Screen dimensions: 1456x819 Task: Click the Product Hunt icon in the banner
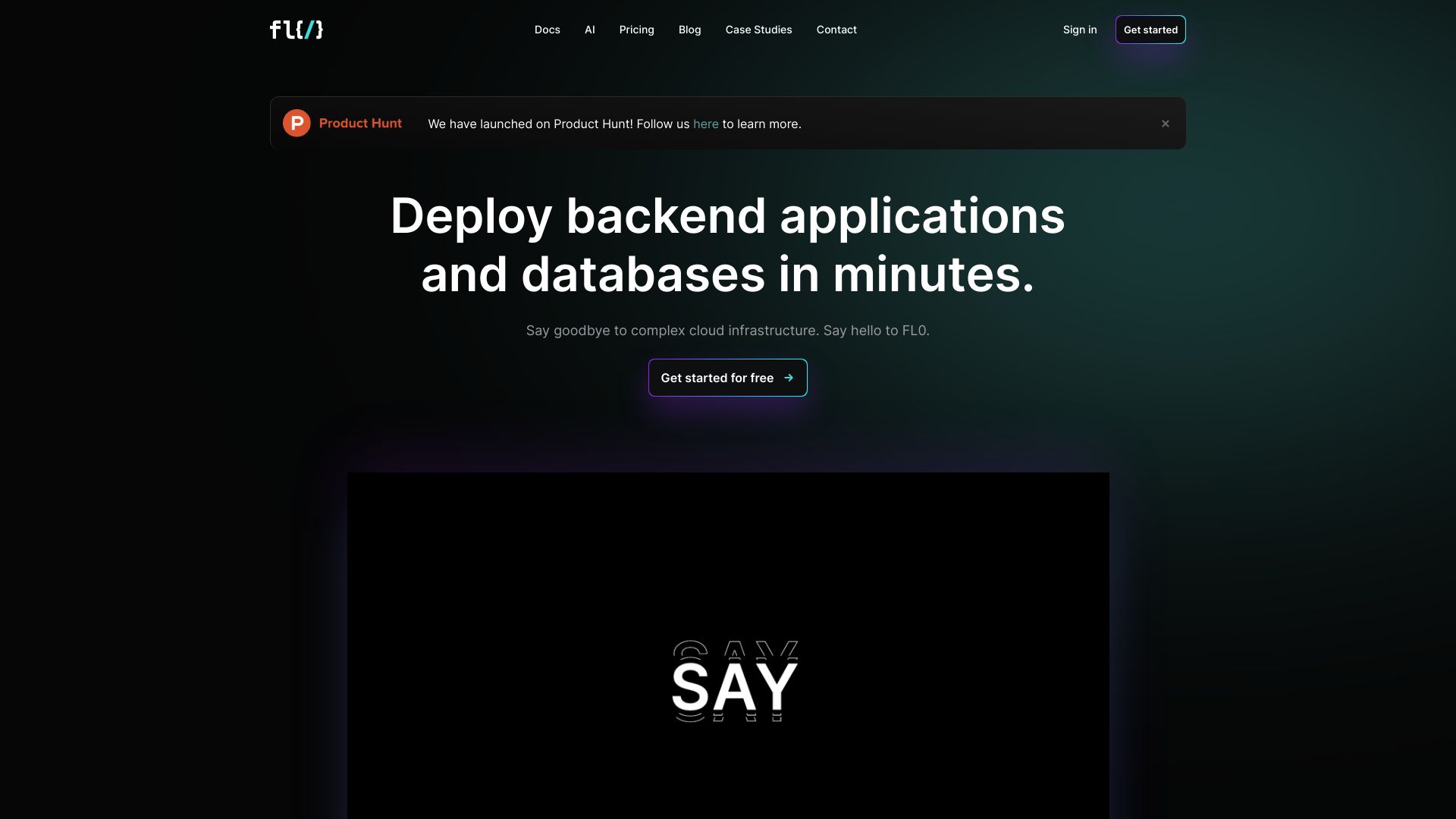(297, 123)
